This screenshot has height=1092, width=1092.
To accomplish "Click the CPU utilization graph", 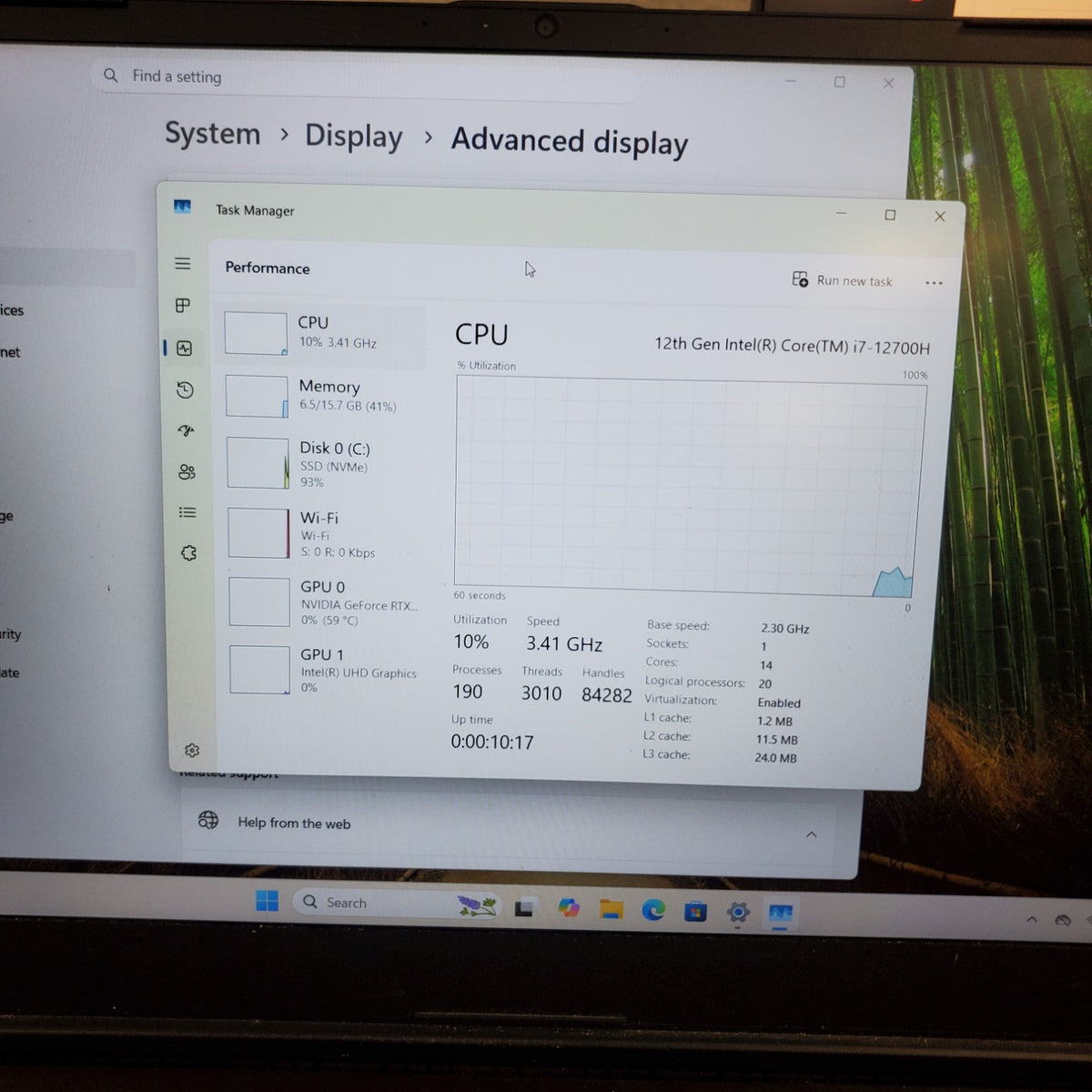I will (x=690, y=487).
